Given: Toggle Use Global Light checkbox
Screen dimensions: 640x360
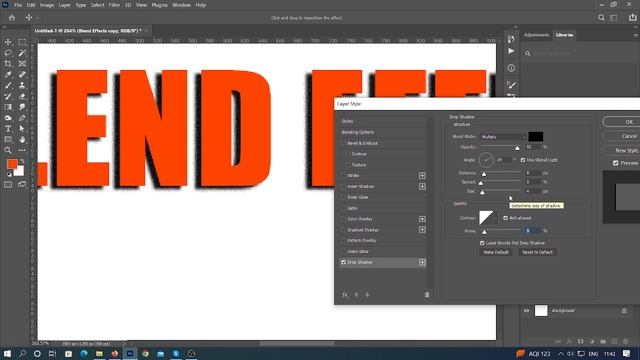Looking at the screenshot, I should pyautogui.click(x=523, y=160).
